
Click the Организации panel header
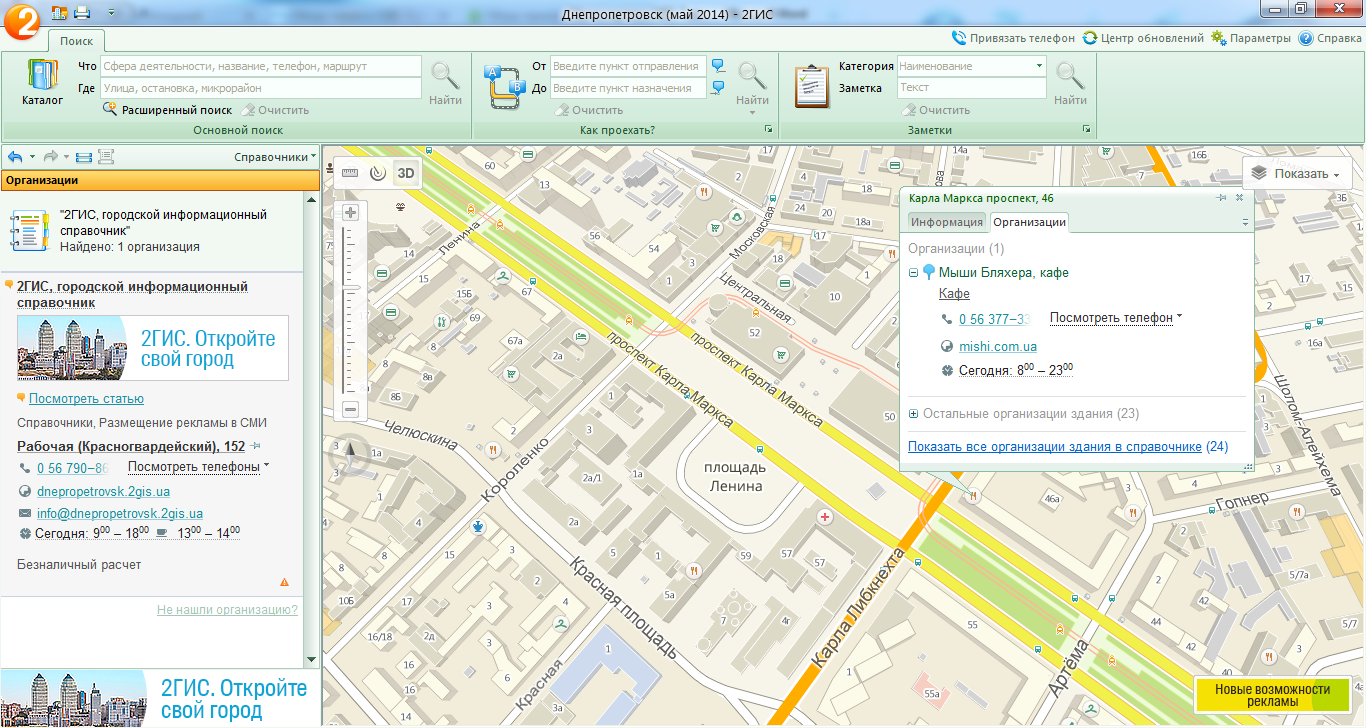[159, 180]
